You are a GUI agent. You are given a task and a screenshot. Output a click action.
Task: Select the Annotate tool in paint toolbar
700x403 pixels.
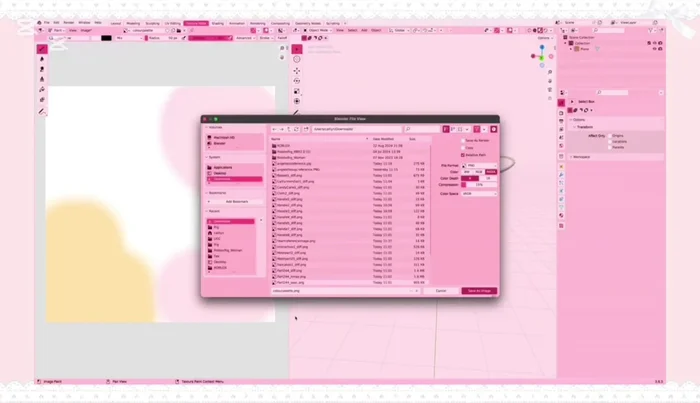[x=42, y=112]
